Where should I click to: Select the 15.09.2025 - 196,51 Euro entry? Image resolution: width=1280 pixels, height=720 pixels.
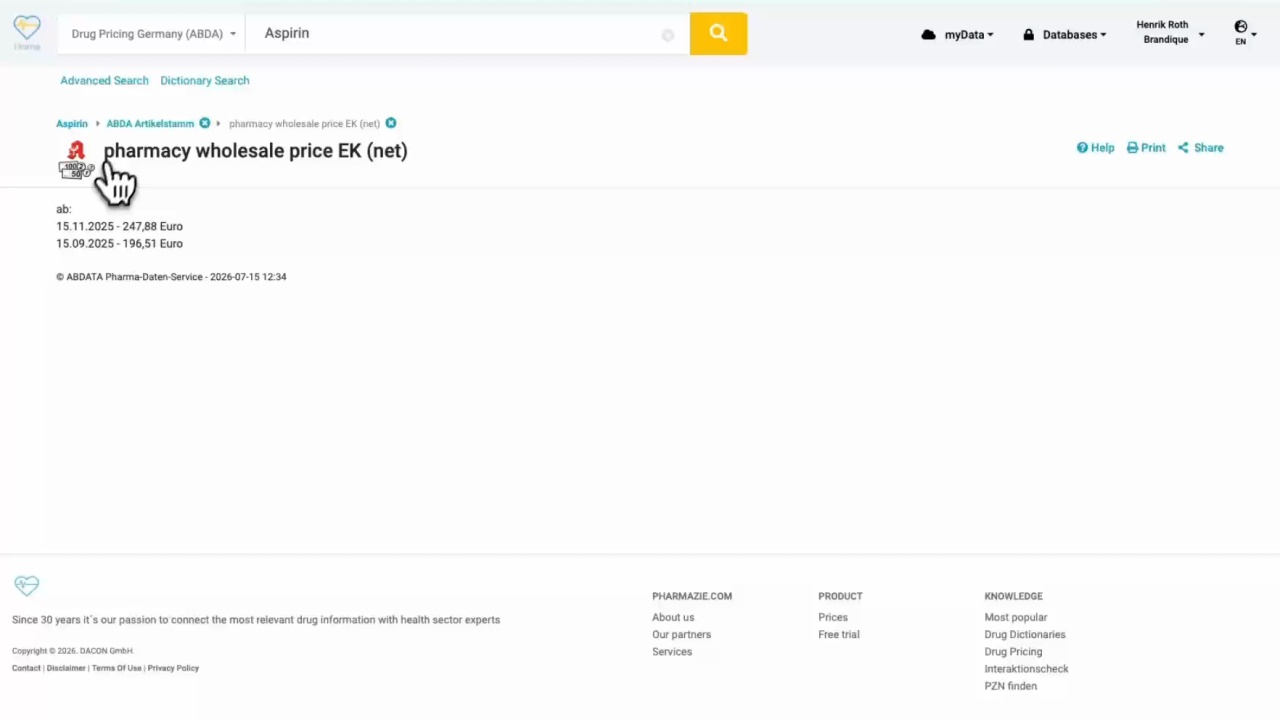coord(119,244)
